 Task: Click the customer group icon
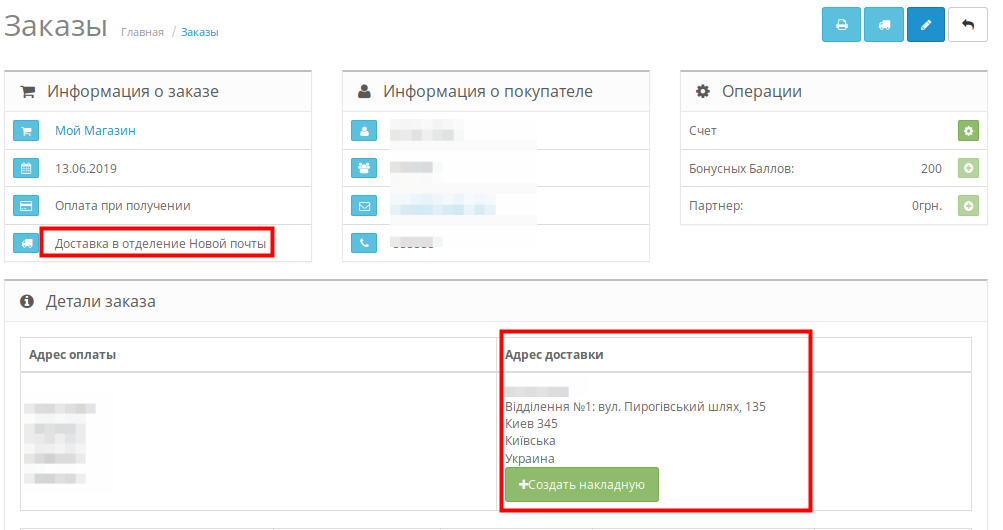pyautogui.click(x=364, y=168)
